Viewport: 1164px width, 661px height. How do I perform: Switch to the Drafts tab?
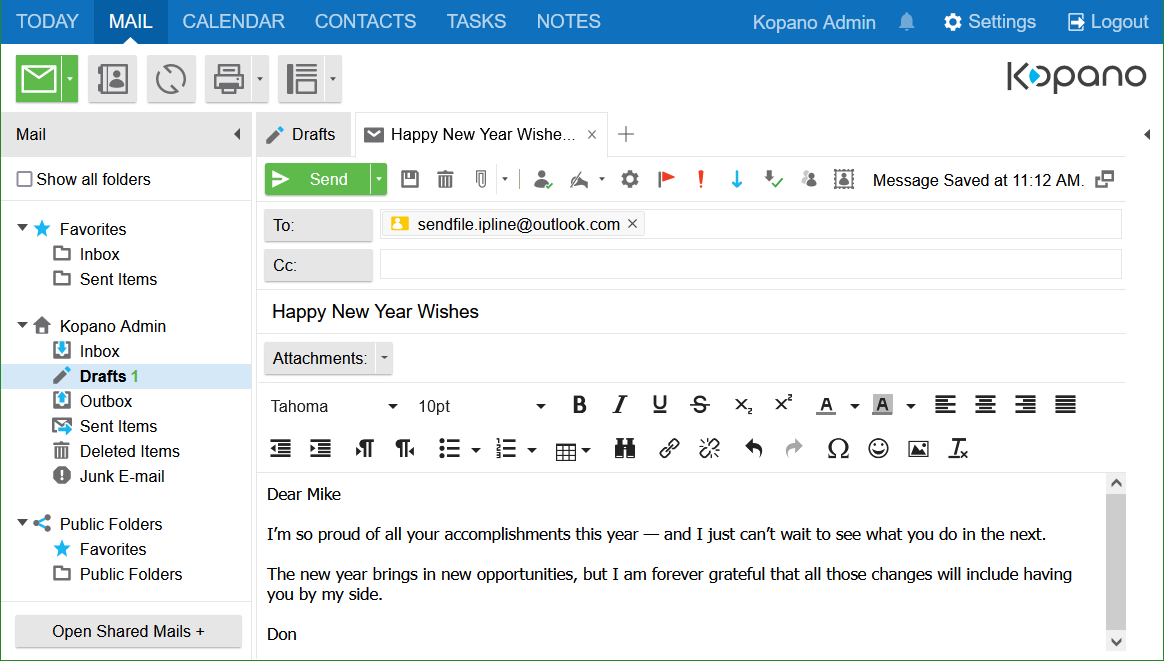[302, 134]
